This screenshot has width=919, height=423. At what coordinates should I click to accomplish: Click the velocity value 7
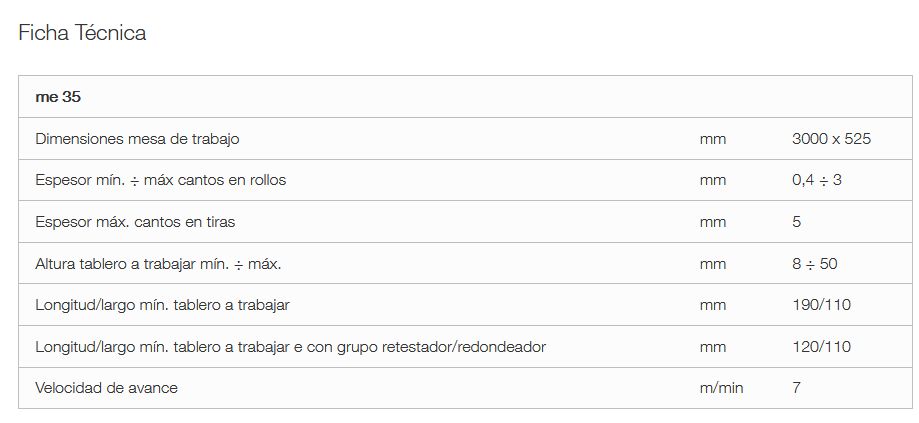[796, 387]
